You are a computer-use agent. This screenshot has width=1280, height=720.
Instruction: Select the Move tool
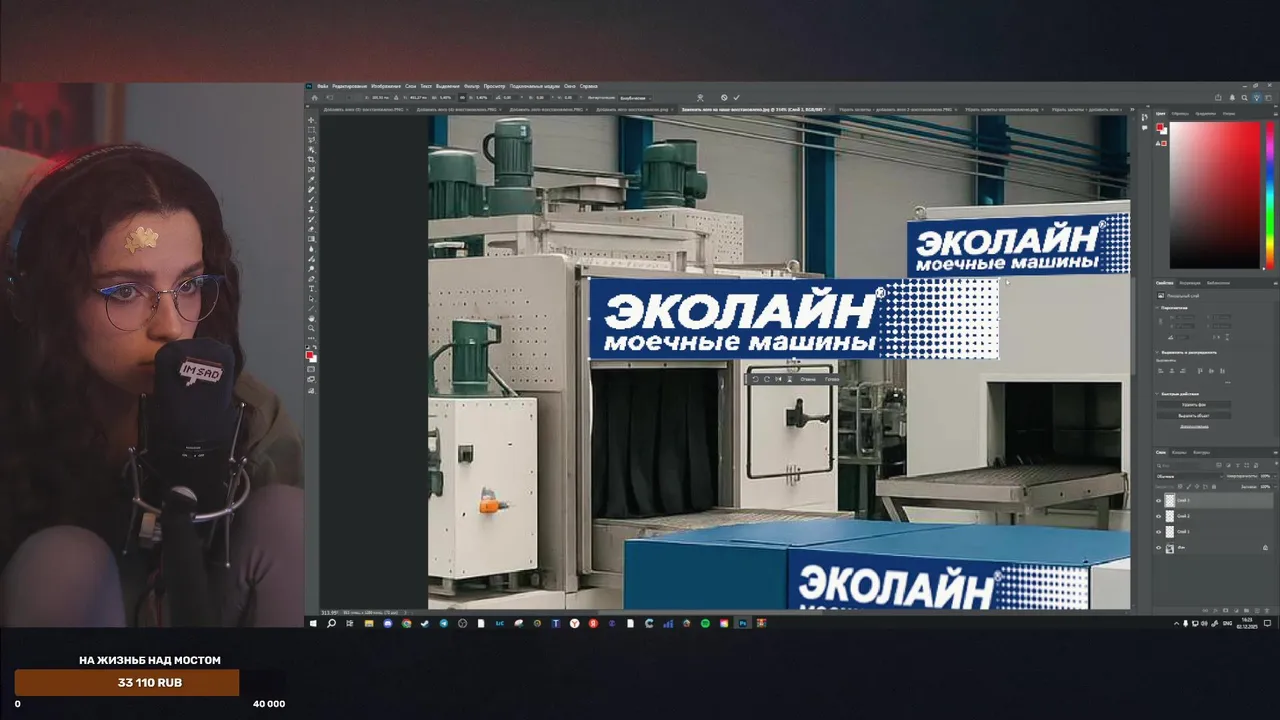312,120
